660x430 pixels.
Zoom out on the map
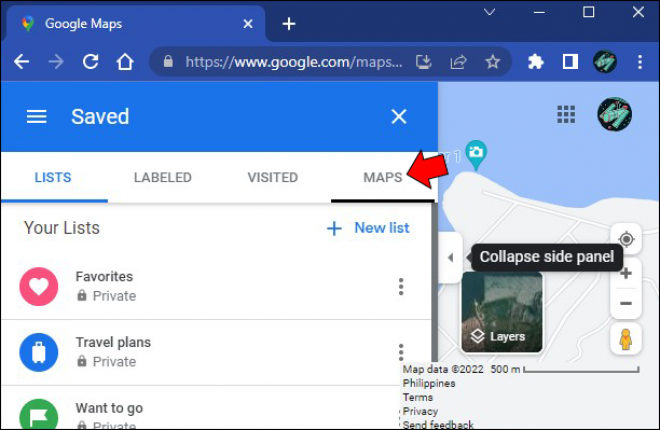626,303
